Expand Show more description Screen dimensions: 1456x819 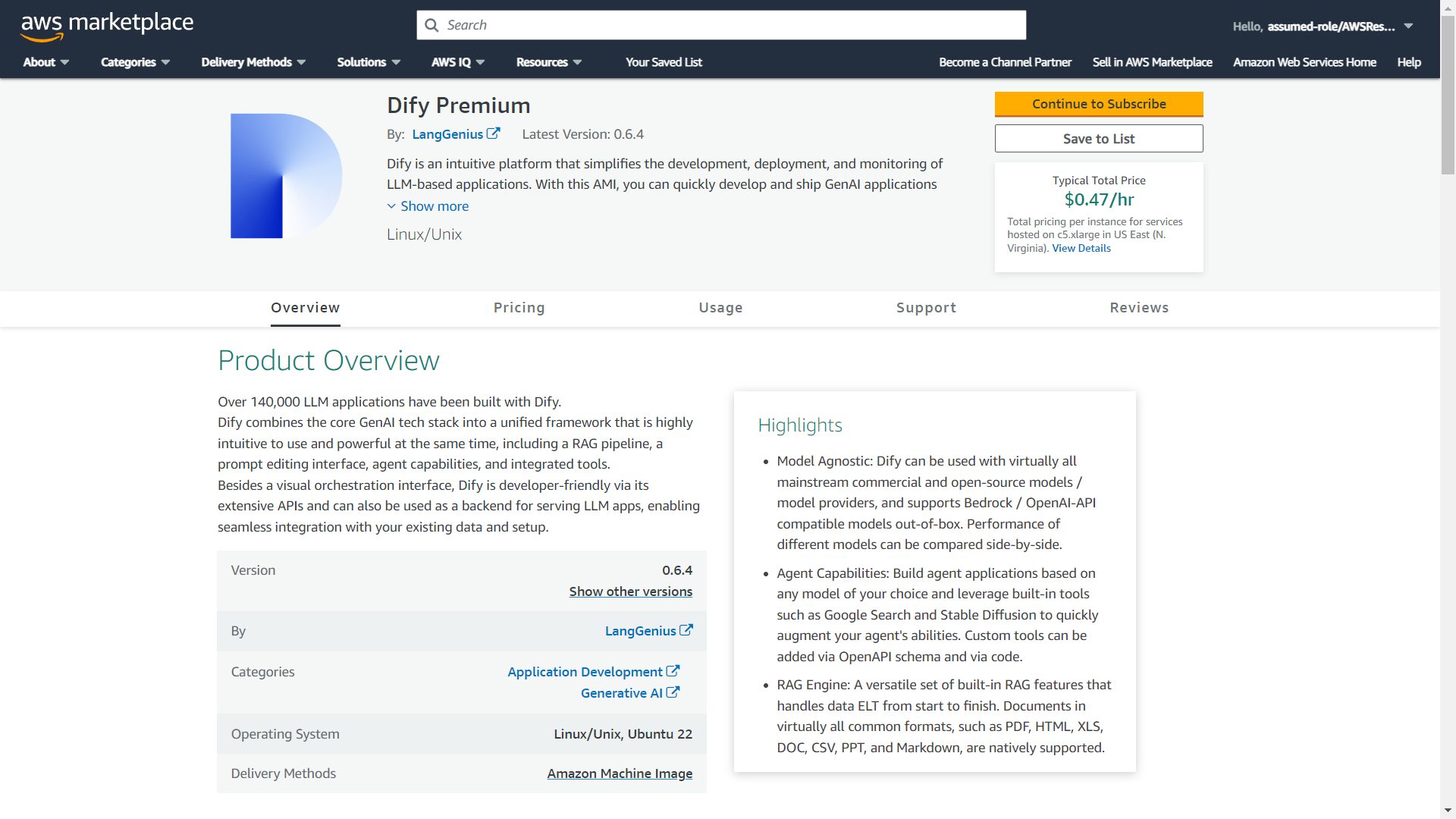428,206
